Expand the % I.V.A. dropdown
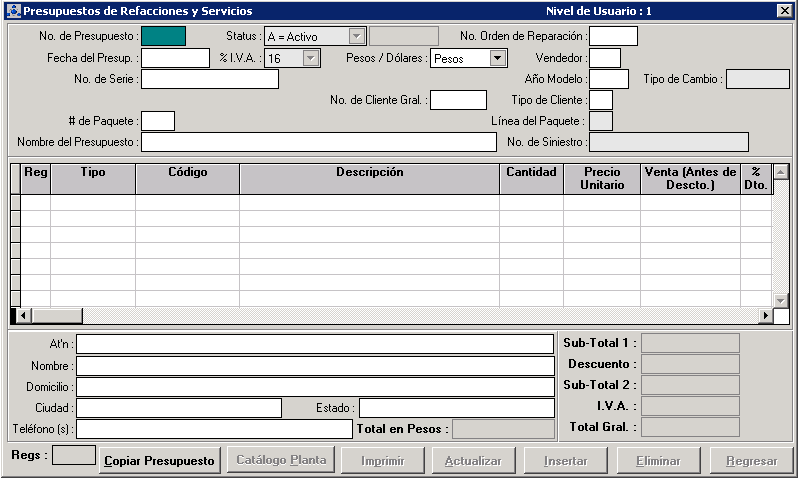This screenshot has width=799, height=479. click(x=311, y=58)
